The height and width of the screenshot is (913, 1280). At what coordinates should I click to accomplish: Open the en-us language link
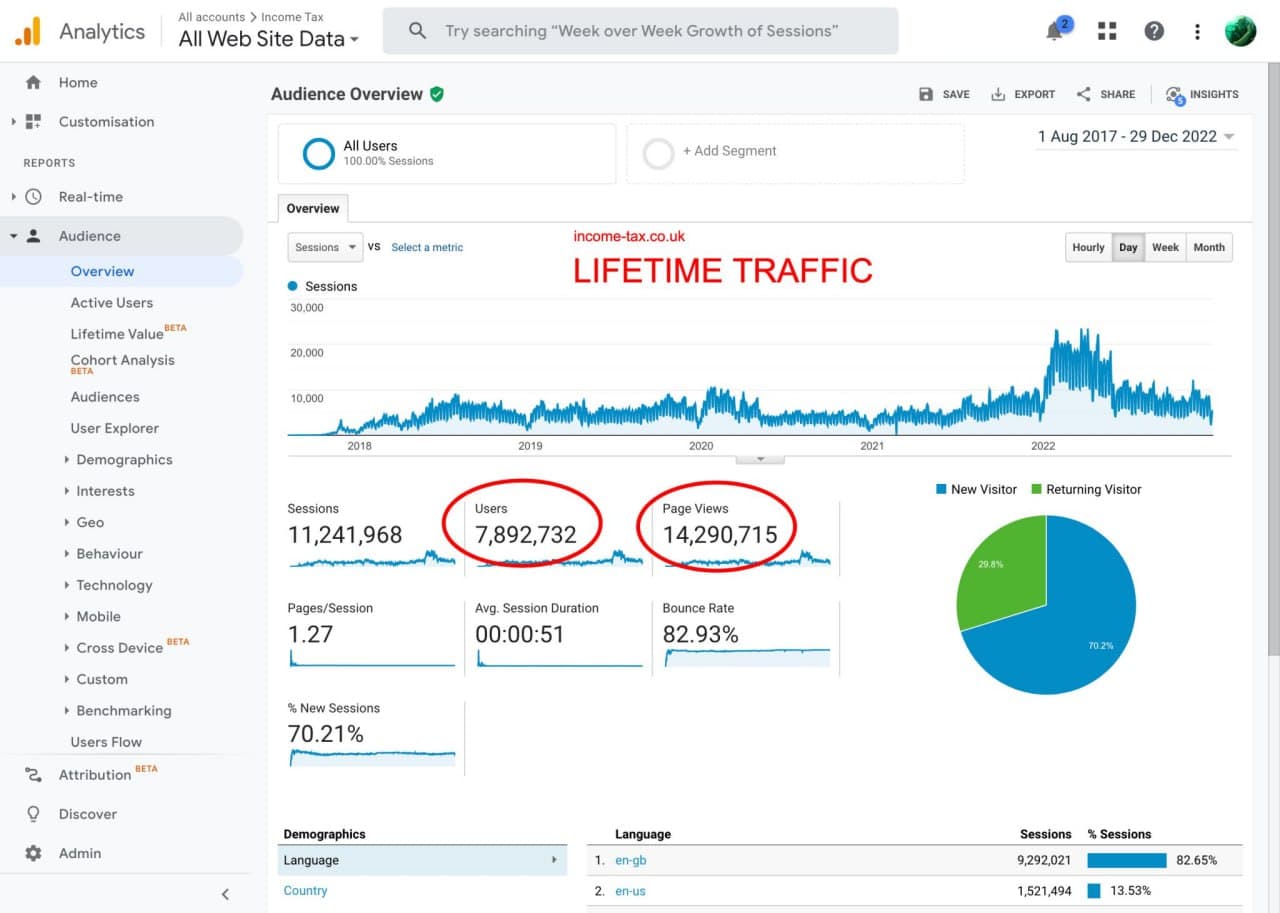630,891
